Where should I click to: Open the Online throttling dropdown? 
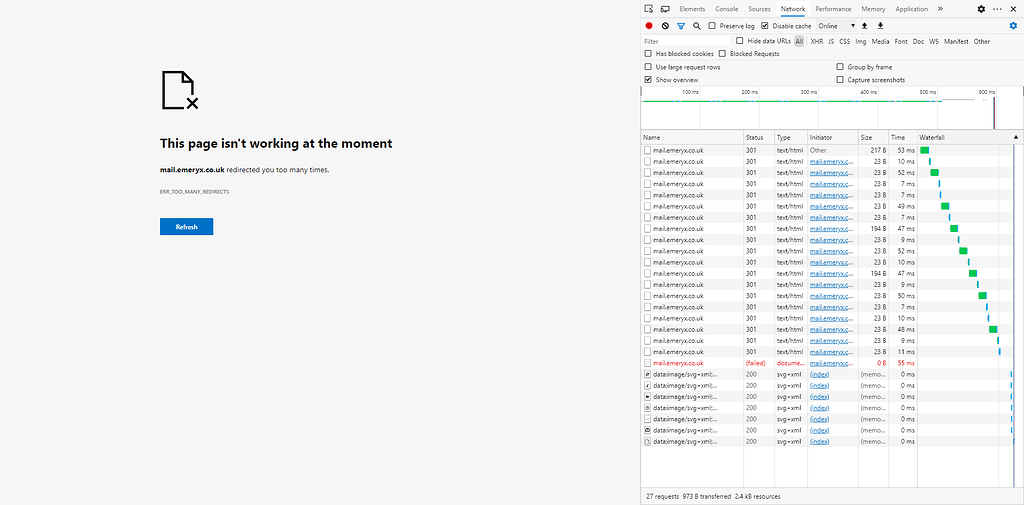[x=837, y=26]
